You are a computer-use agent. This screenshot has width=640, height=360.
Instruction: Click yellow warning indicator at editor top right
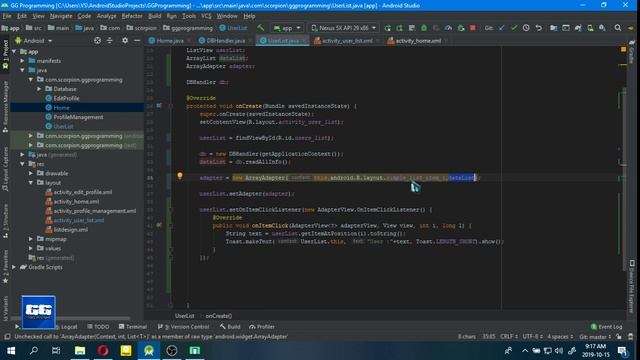(x=623, y=49)
